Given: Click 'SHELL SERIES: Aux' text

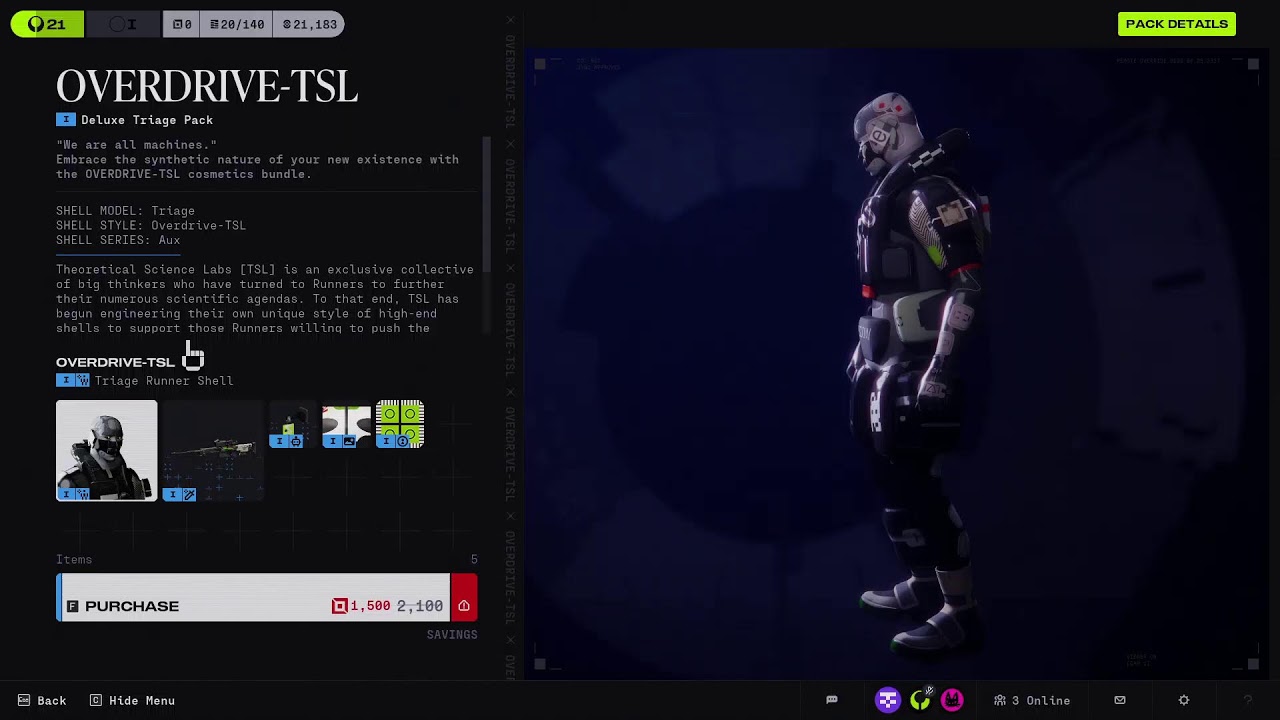Looking at the screenshot, I should [118, 240].
